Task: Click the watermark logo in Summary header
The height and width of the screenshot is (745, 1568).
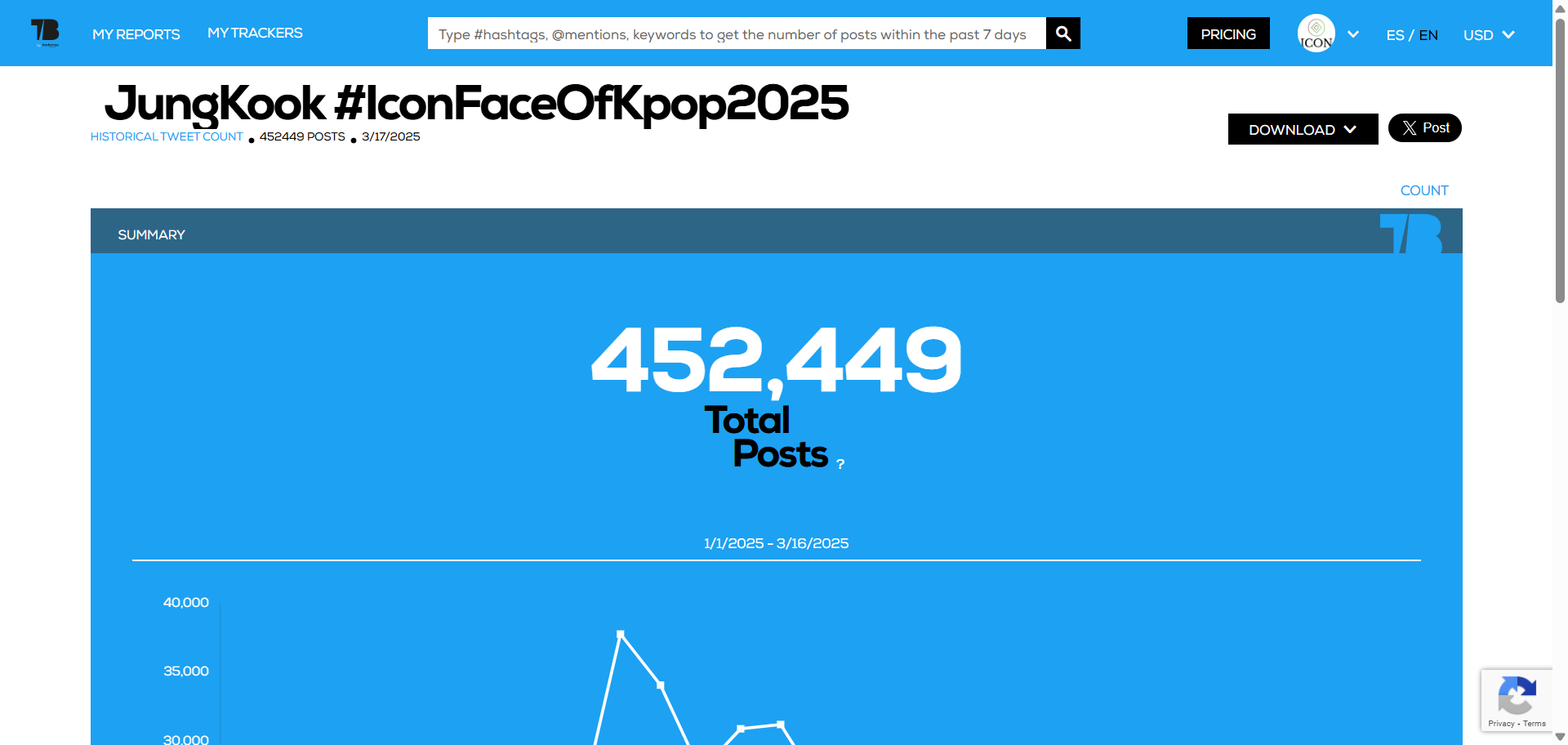Action: 1410,234
